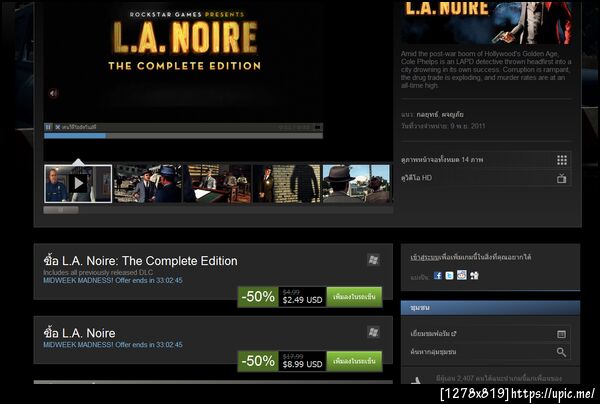Screen dimensions: 600x404
Task: Share the game on Twitter
Action: [450, 275]
